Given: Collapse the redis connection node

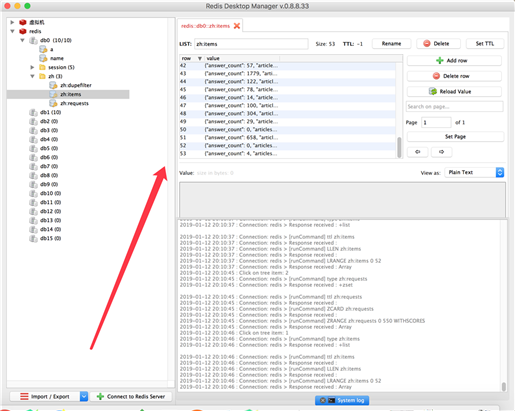Looking at the screenshot, I should [x=12, y=31].
